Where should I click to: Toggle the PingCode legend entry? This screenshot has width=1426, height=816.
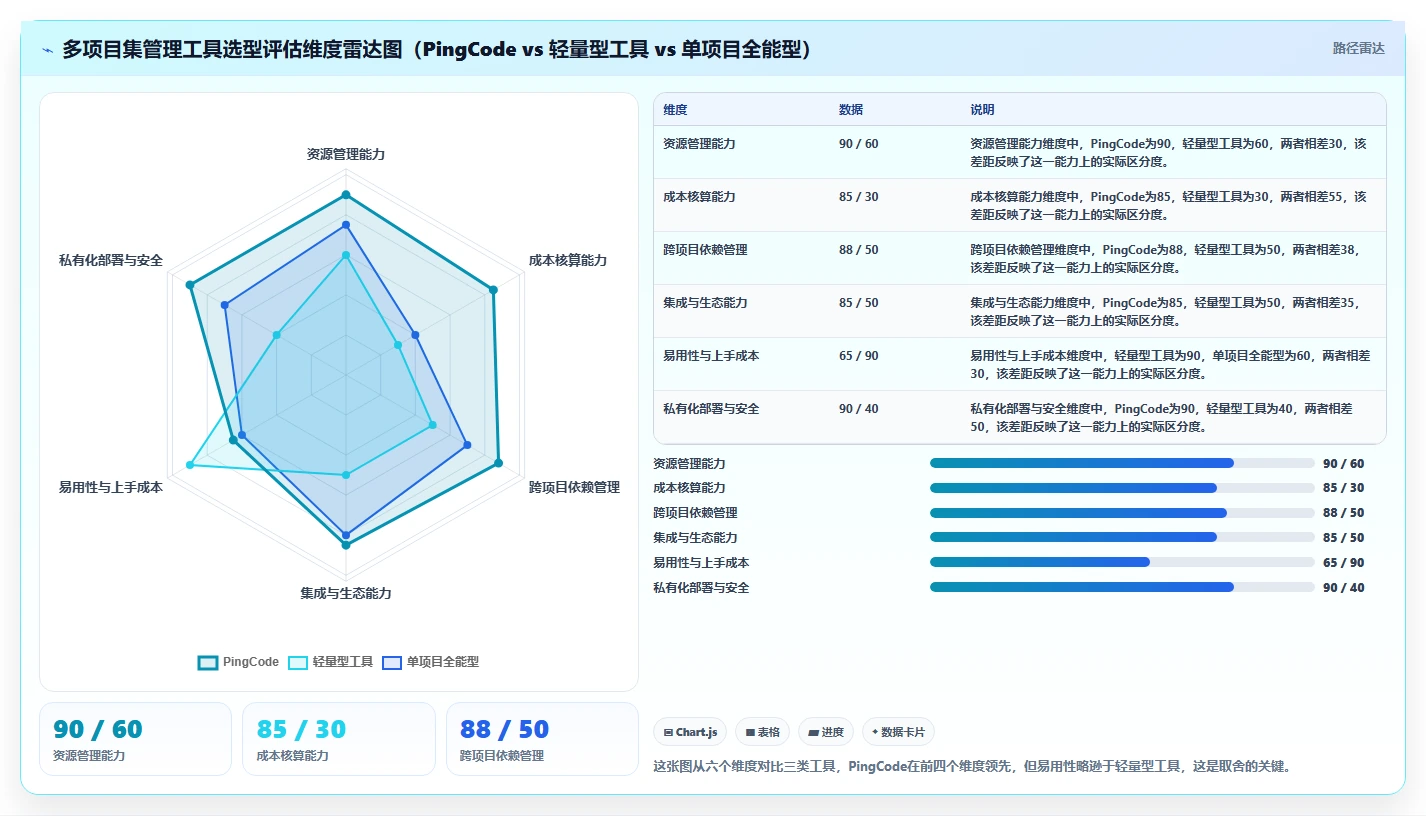238,662
